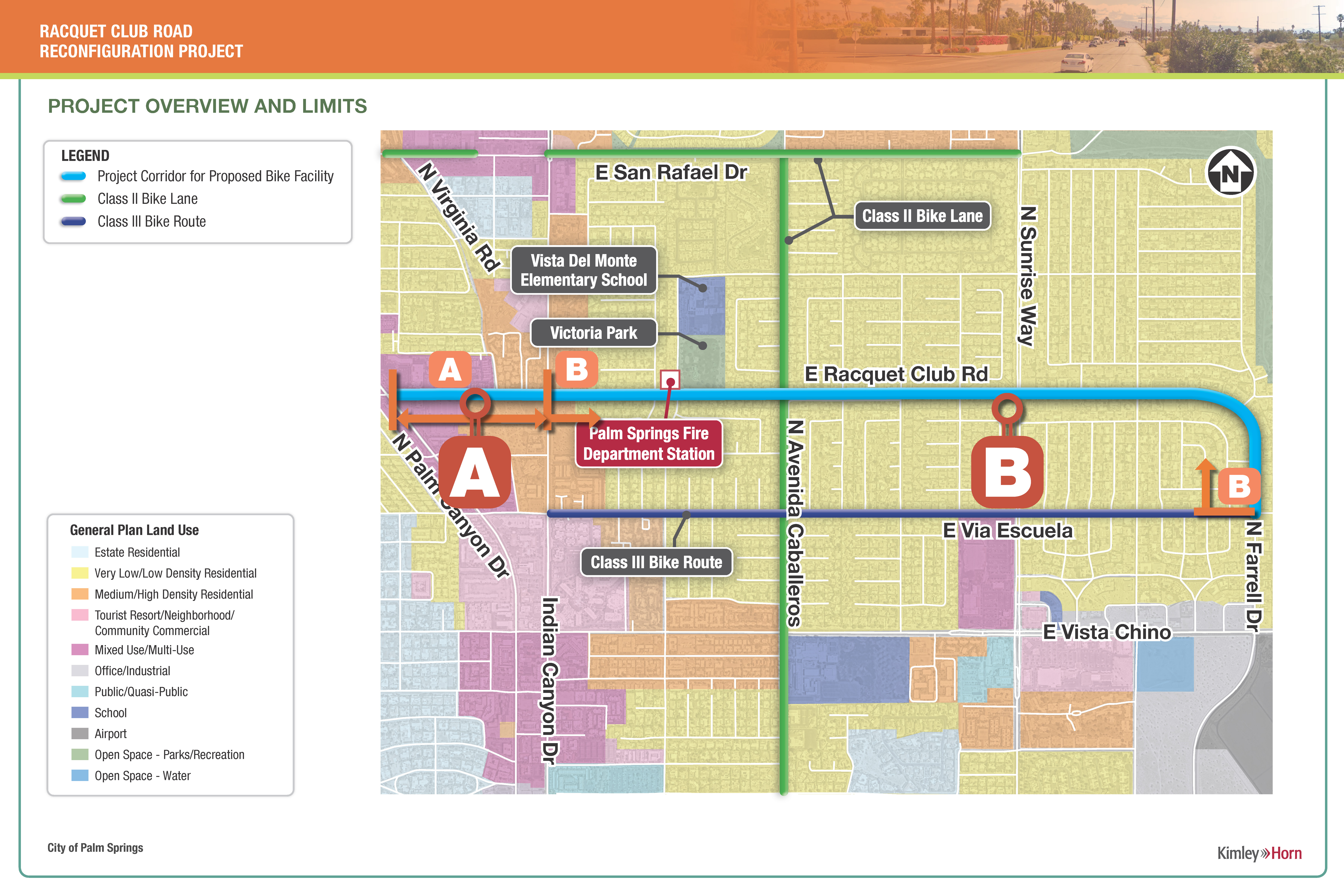
Task: Click the "General Plan Land Use" heading
Action: click(x=134, y=530)
